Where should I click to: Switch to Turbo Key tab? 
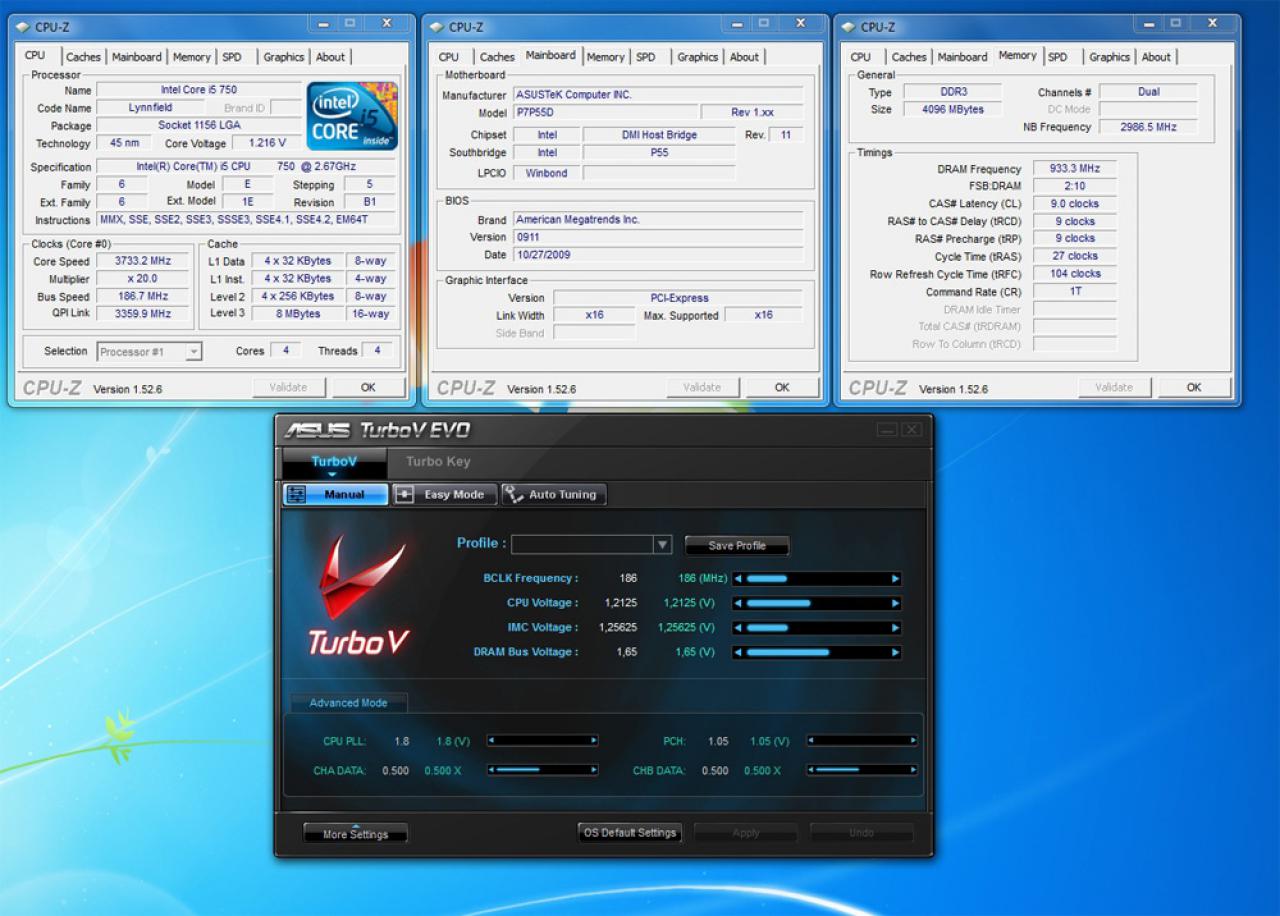click(438, 462)
